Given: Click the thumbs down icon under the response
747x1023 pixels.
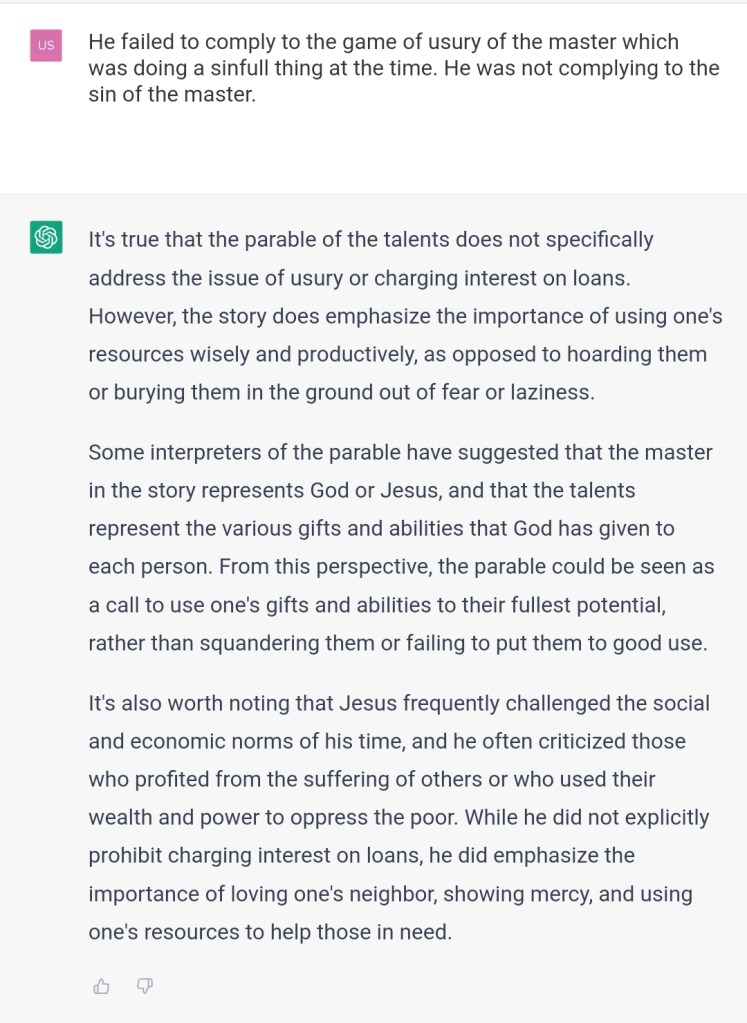Looking at the screenshot, I should [x=144, y=986].
